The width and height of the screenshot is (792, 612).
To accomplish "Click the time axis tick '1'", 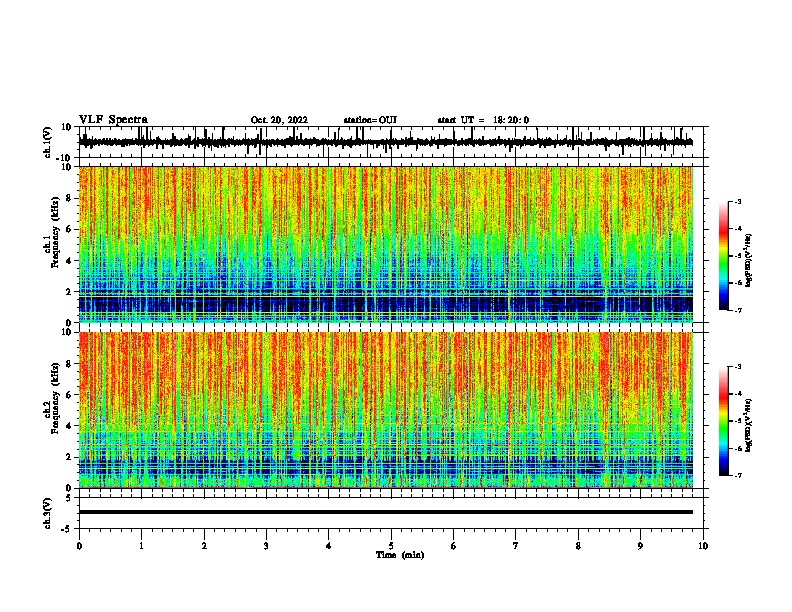I will (x=141, y=546).
